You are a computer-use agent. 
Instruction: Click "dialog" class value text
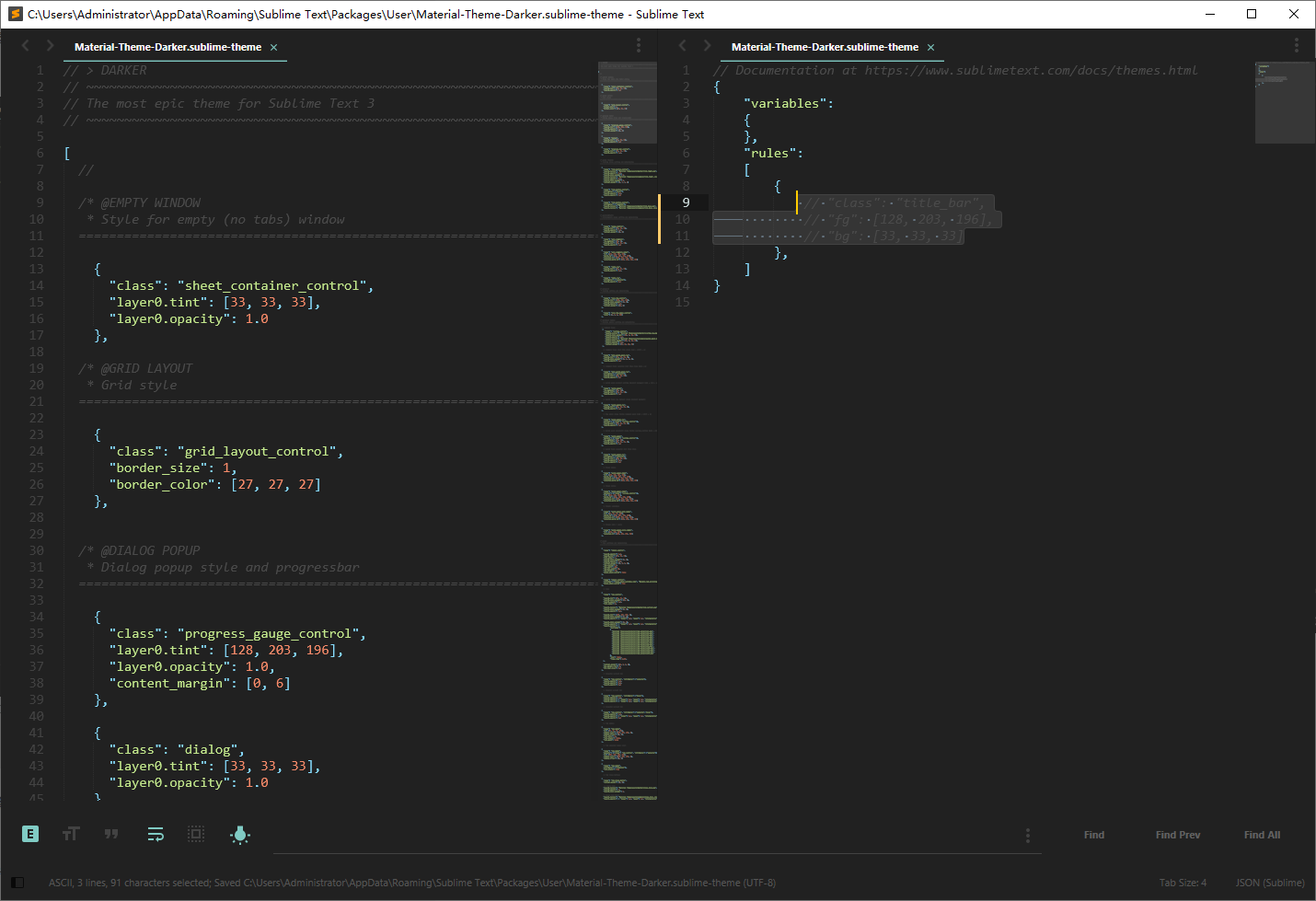[208, 749]
